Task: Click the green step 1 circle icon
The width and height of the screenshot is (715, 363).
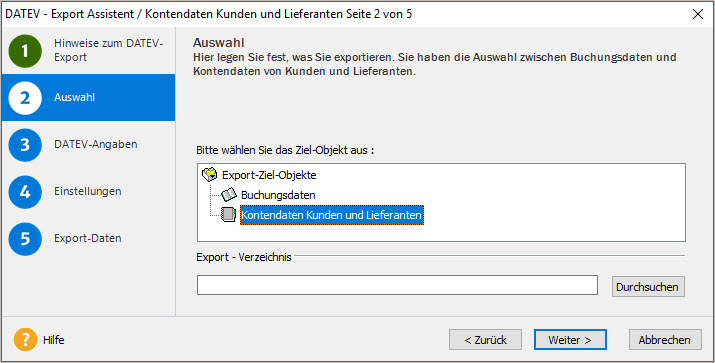Action: point(25,51)
